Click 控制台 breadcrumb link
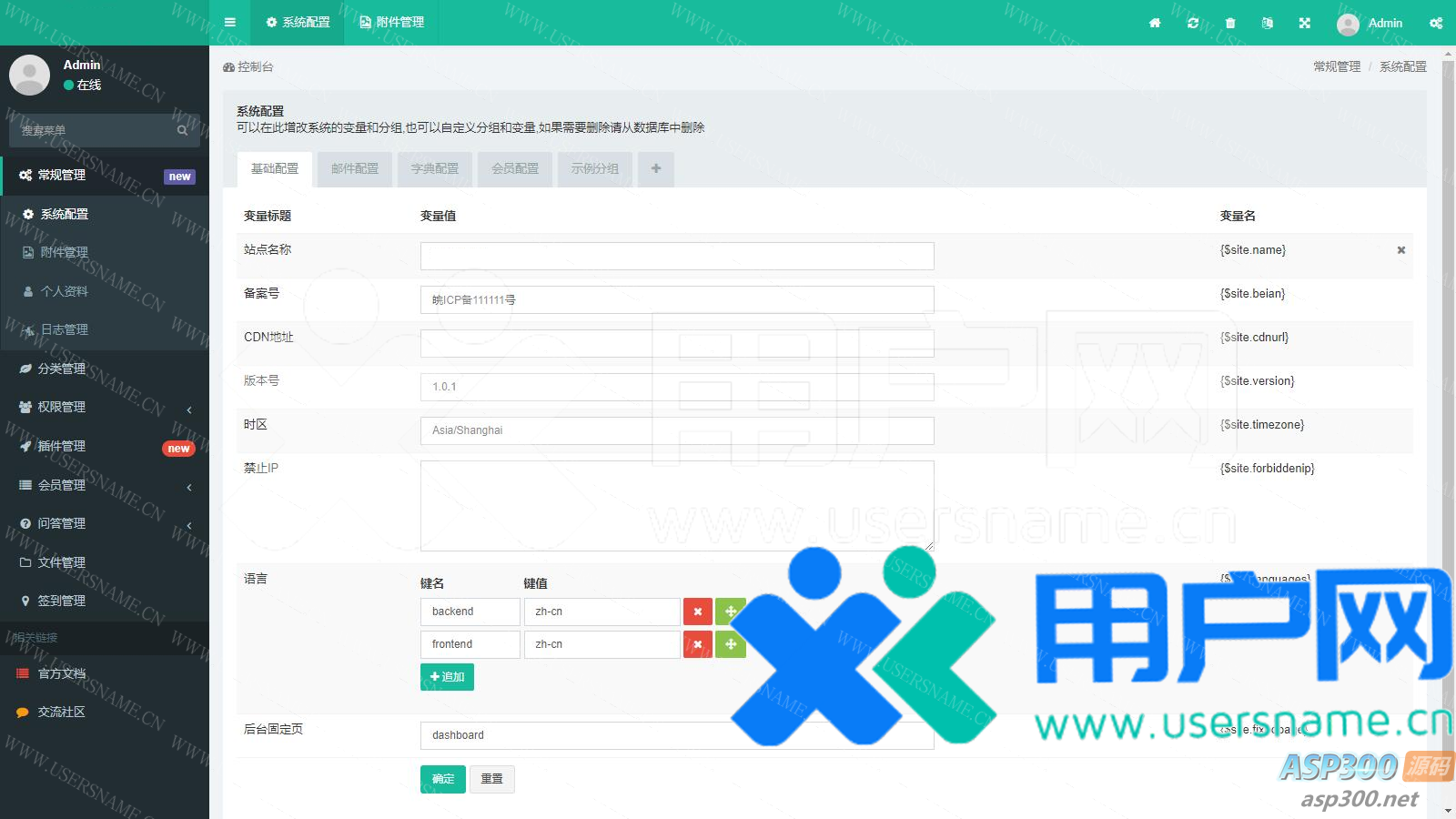This screenshot has height=819, width=1456. [x=248, y=67]
